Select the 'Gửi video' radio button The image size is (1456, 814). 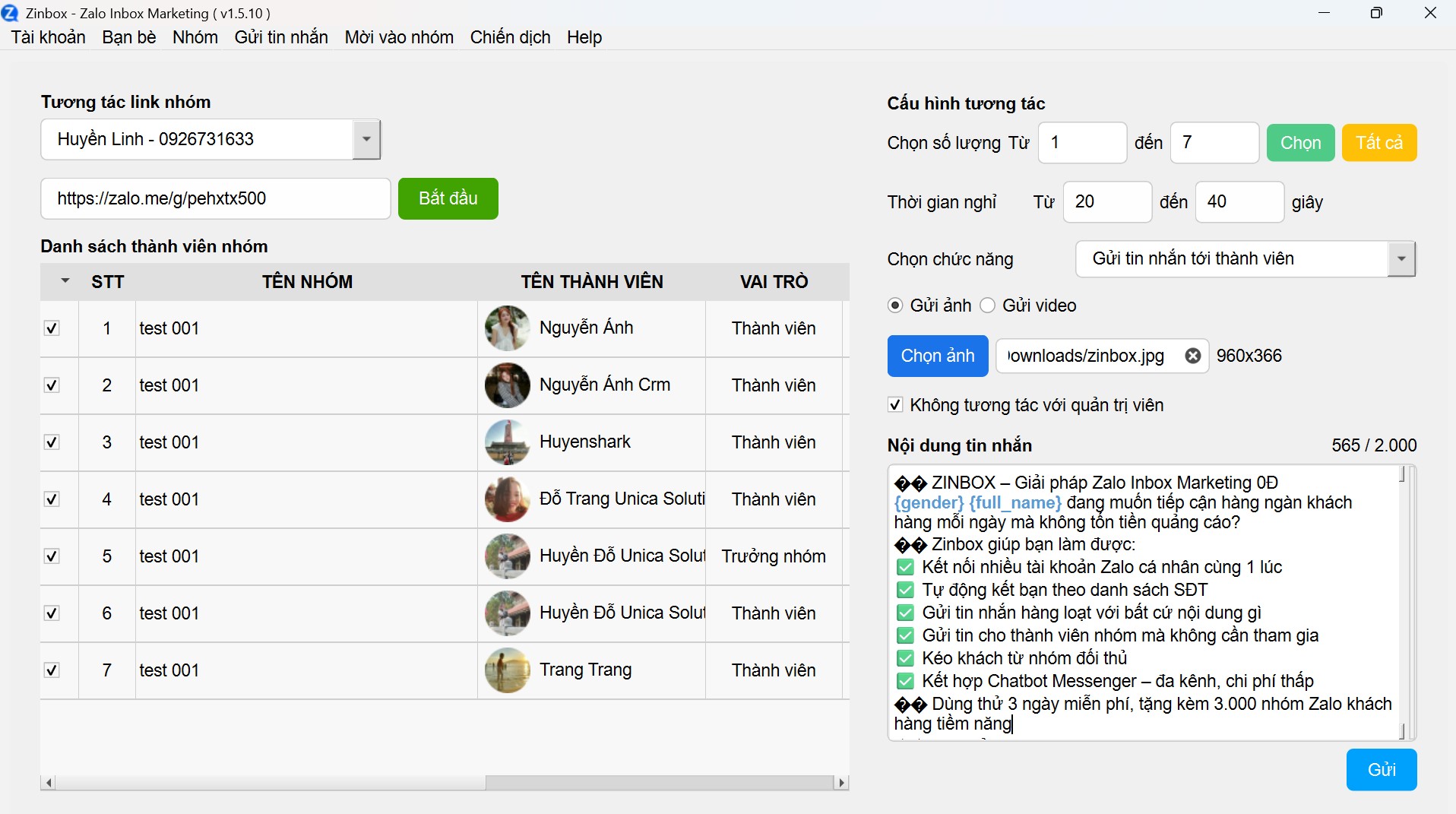click(987, 306)
